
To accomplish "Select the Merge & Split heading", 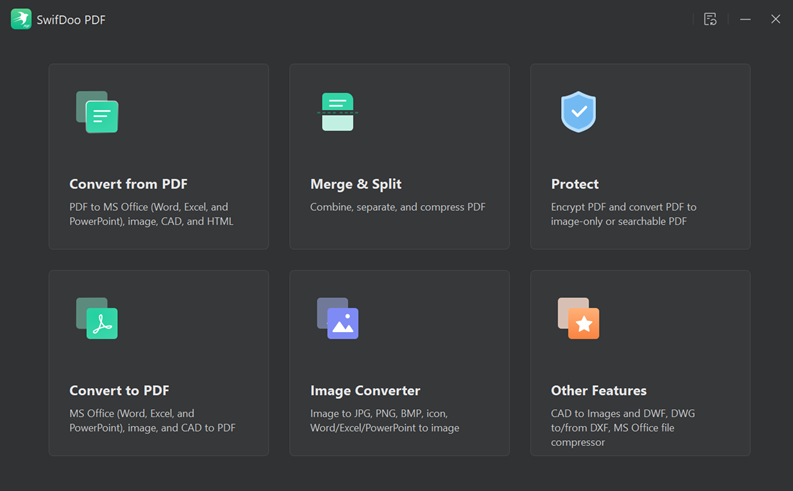I will [x=356, y=184].
